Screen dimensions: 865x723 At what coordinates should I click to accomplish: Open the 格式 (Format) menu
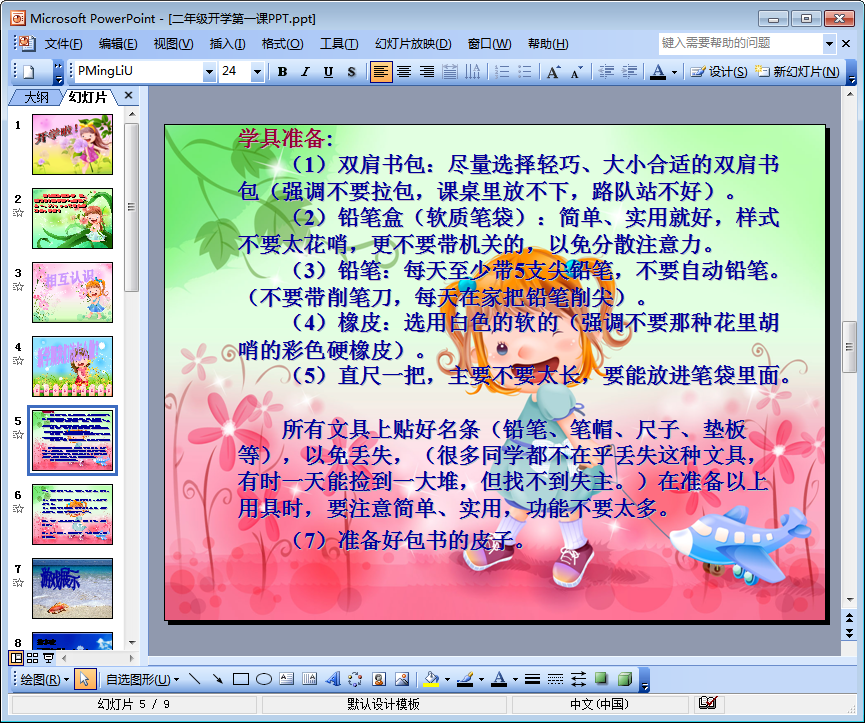[282, 44]
